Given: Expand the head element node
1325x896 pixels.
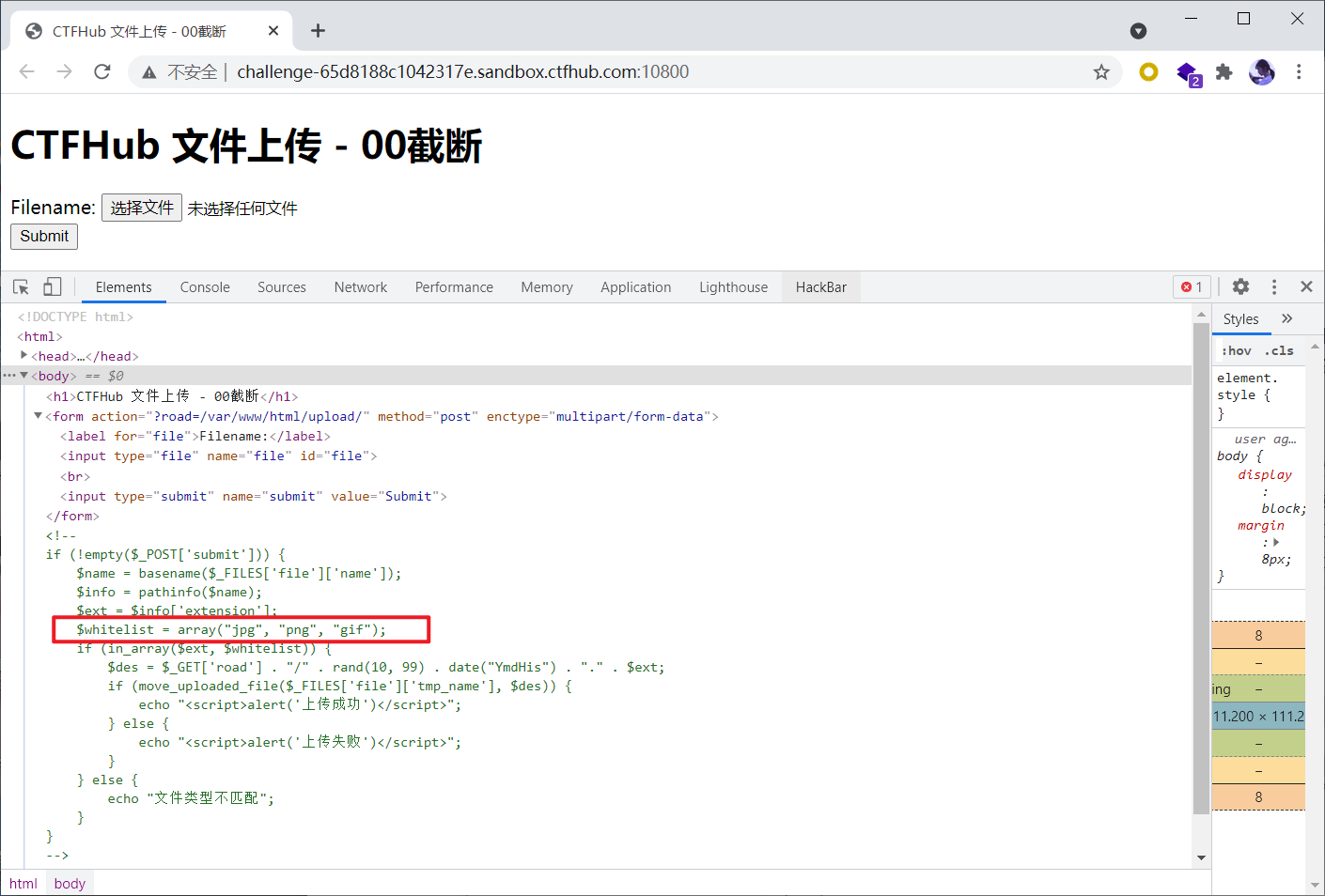Looking at the screenshot, I should click(x=23, y=355).
